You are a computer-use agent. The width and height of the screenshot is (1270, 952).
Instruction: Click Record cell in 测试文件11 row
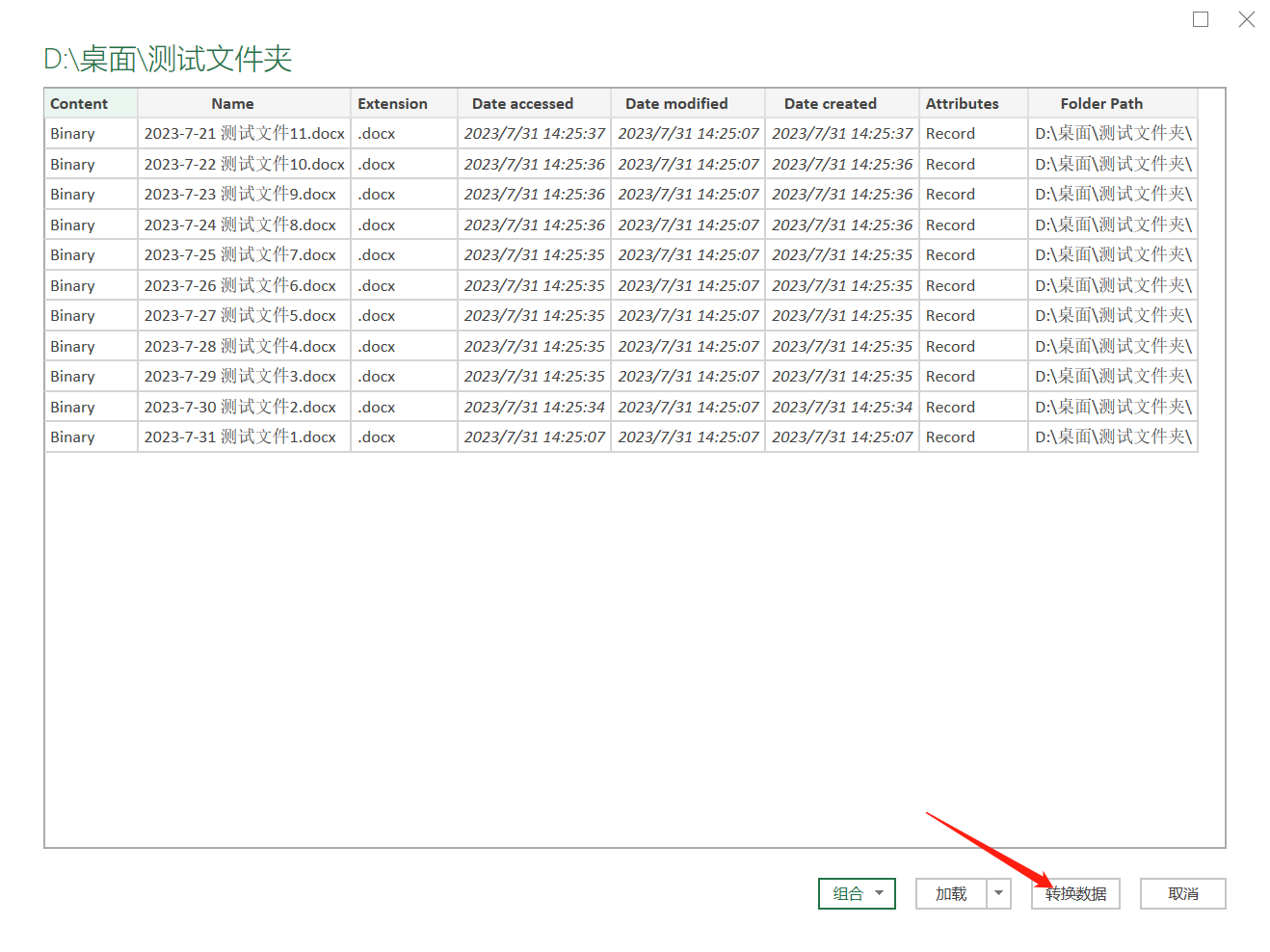(x=974, y=134)
